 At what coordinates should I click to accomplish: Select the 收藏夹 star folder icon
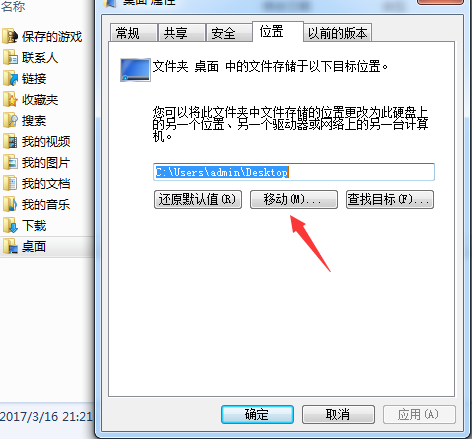point(10,99)
